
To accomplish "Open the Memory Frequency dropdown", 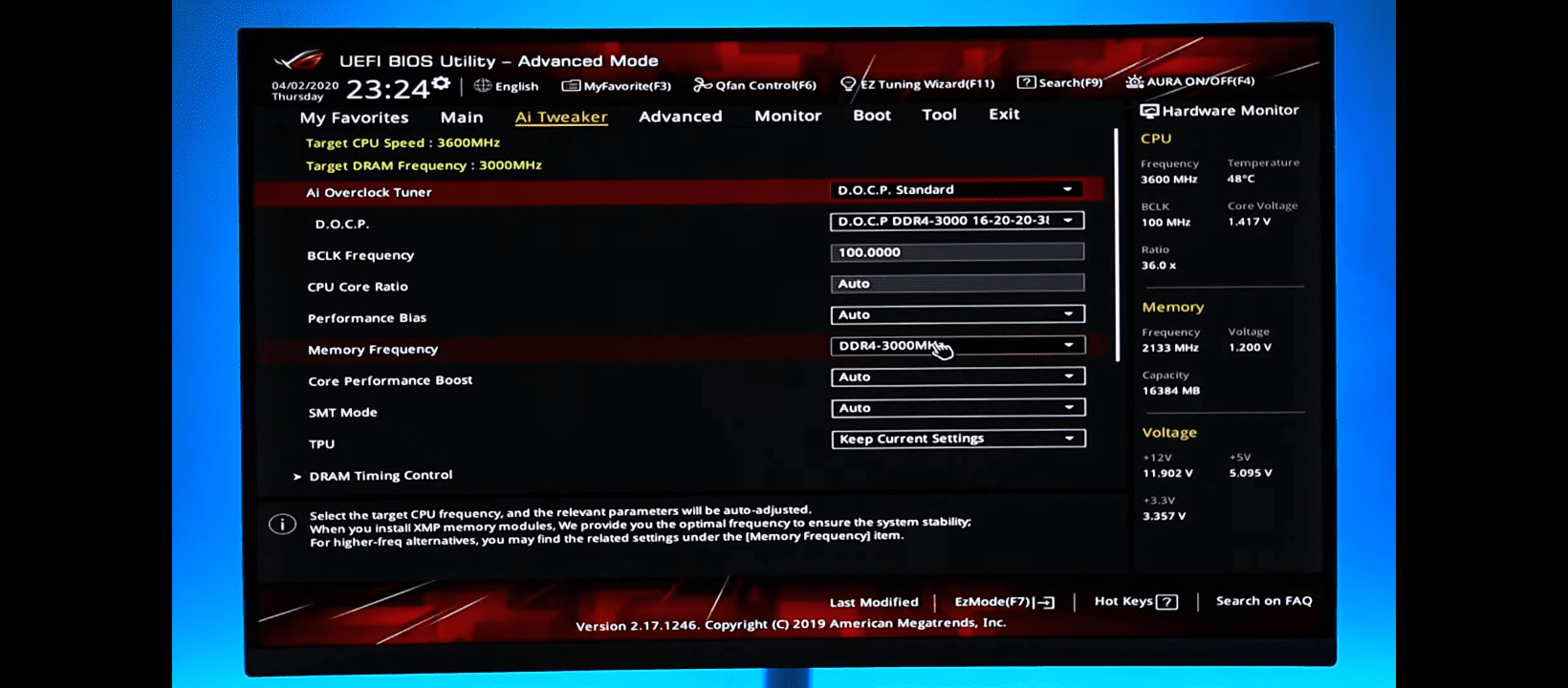I will (958, 346).
